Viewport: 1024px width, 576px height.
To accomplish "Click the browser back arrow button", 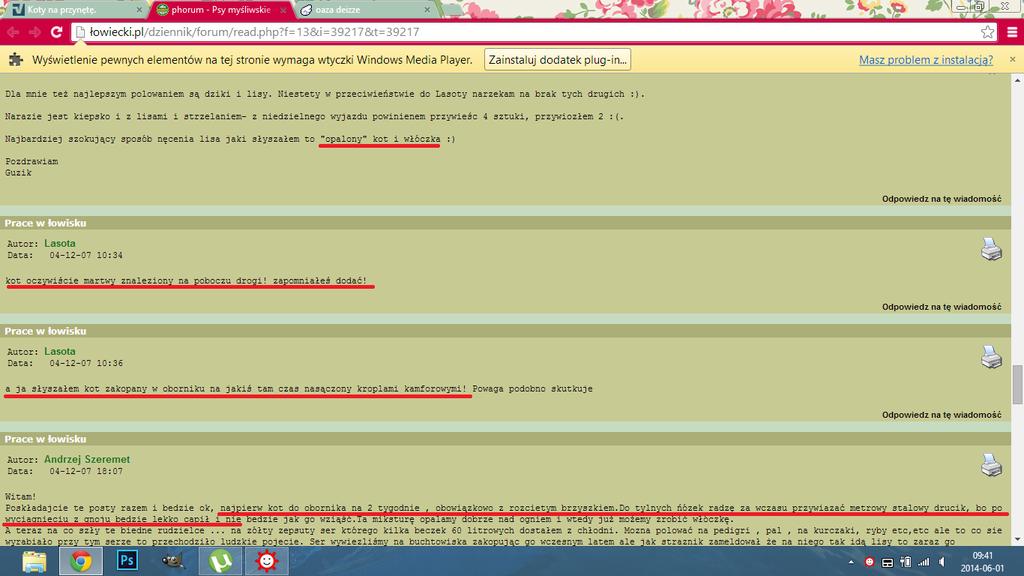I will tap(13, 32).
